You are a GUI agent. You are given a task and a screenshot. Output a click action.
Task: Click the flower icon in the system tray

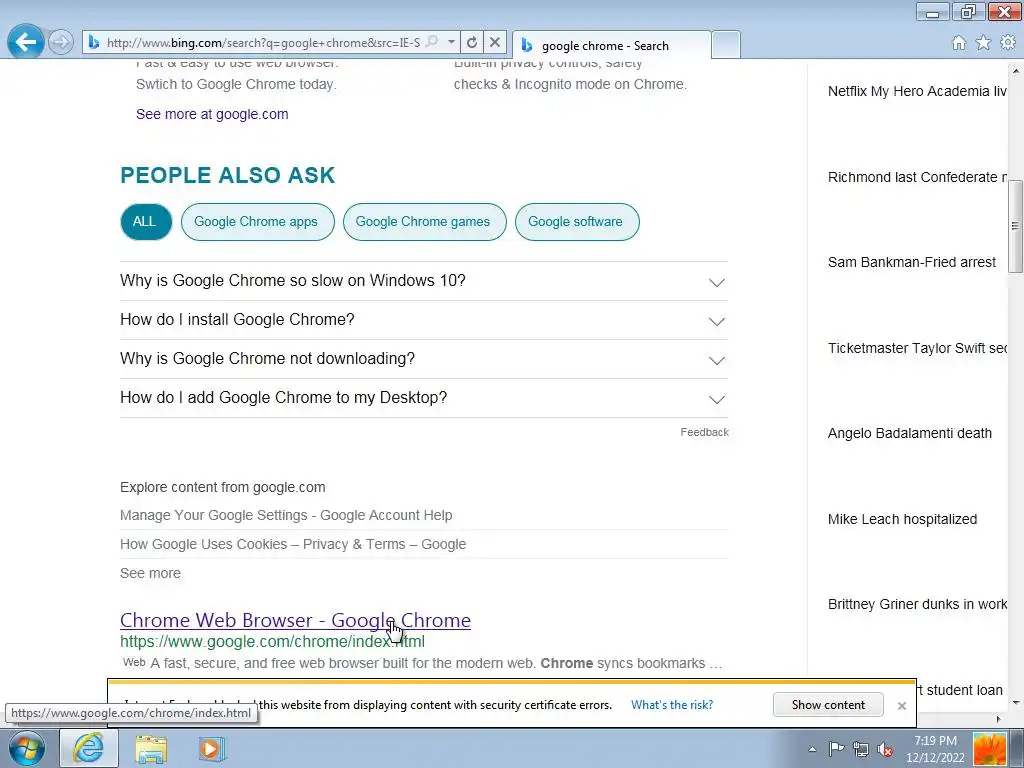[x=990, y=748]
